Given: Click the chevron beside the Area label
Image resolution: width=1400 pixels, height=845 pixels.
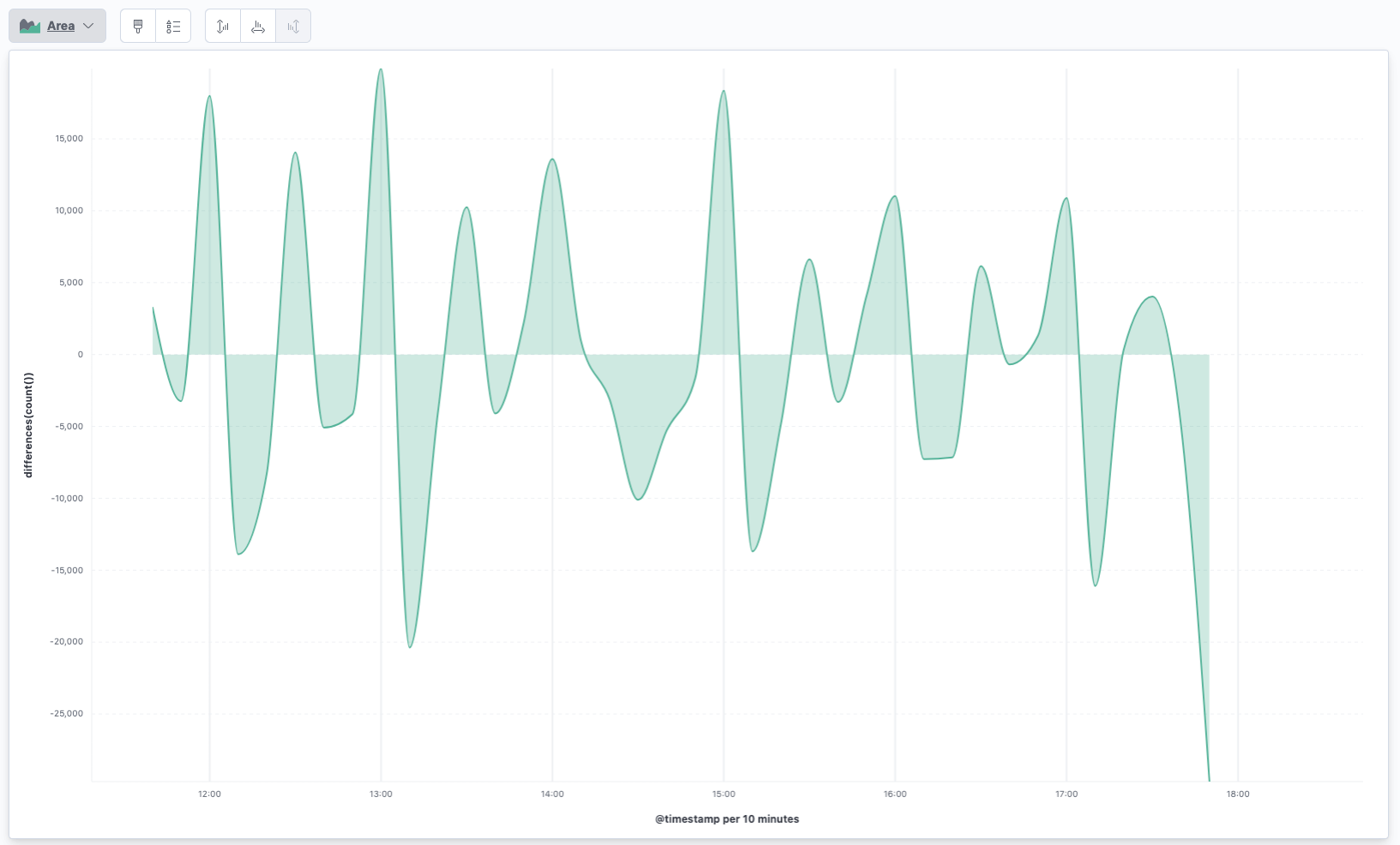Looking at the screenshot, I should point(88,27).
